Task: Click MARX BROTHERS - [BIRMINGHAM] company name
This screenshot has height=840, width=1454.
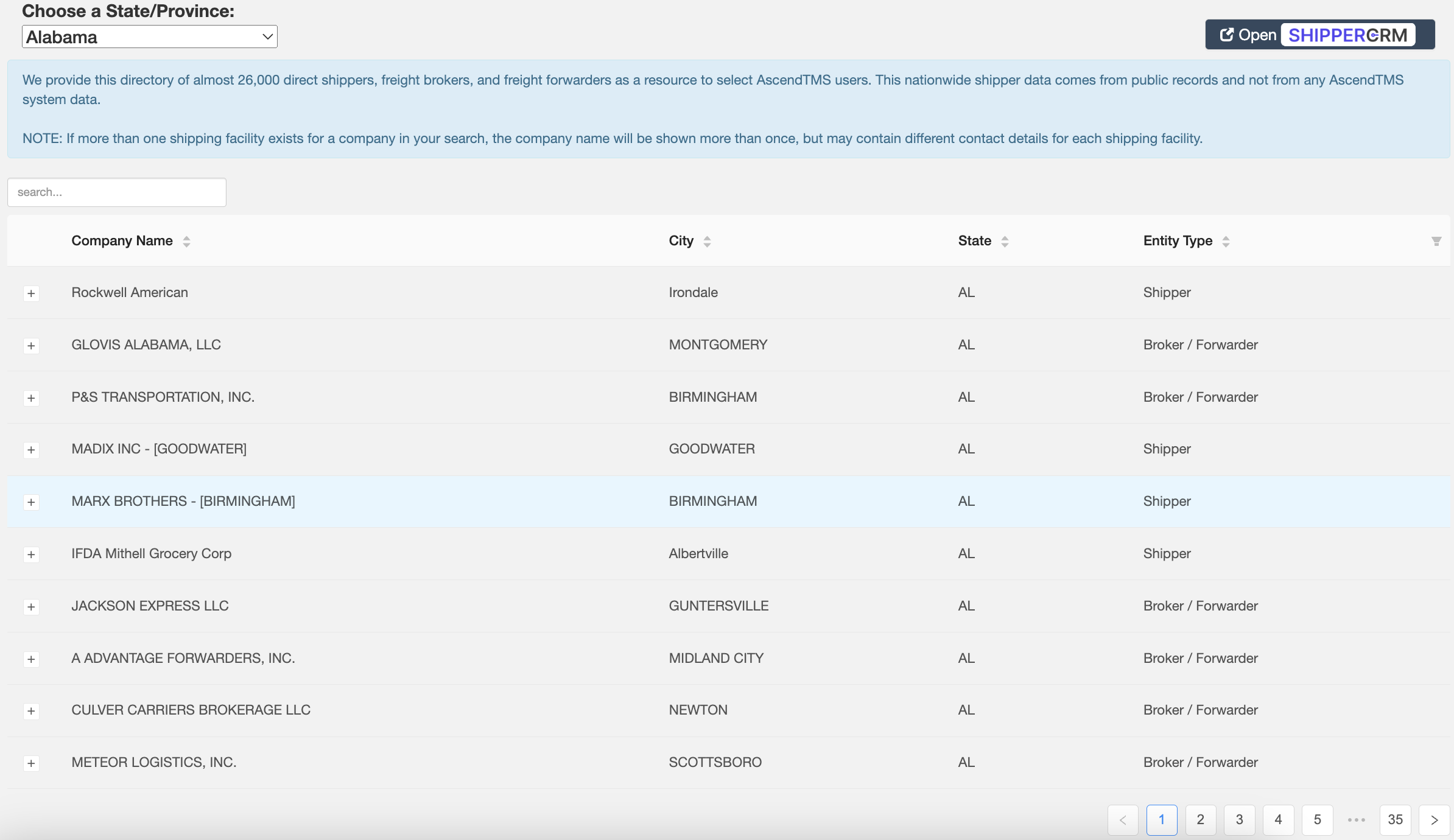Action: tap(183, 502)
